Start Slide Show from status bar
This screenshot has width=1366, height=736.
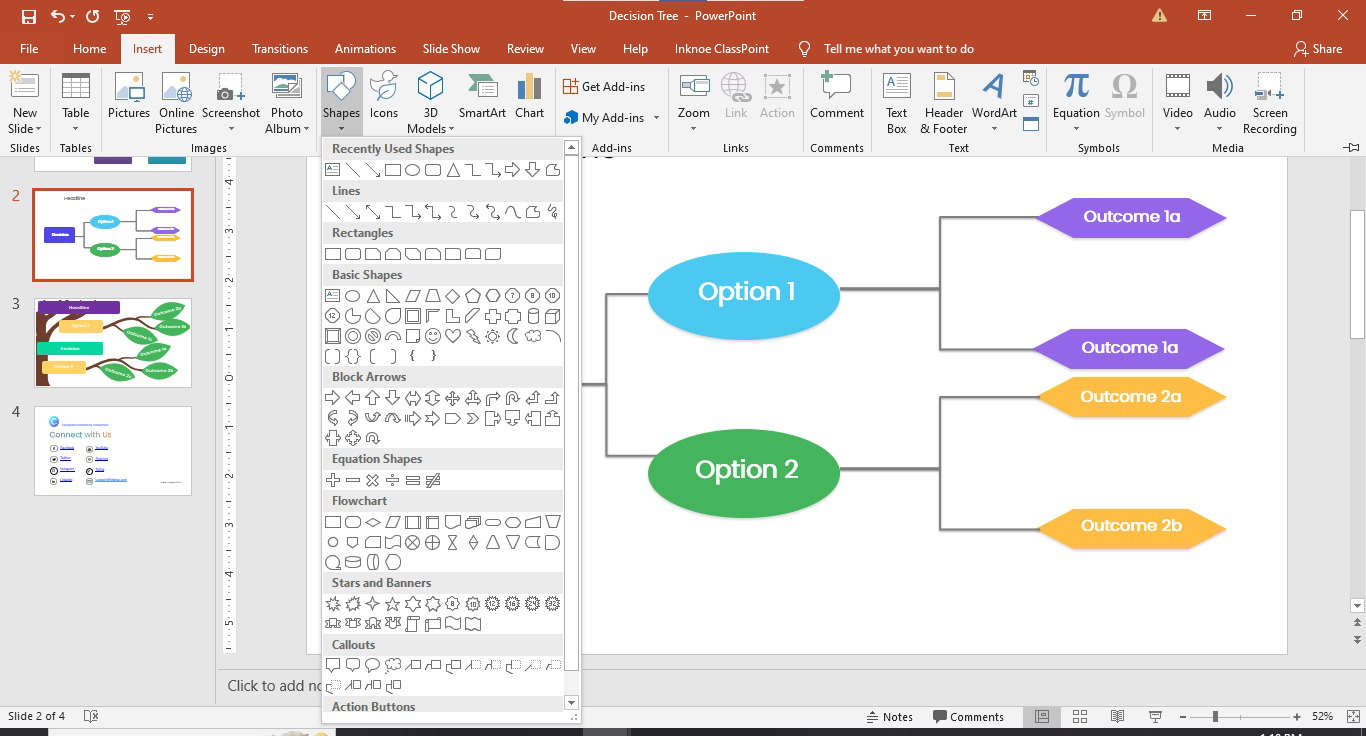[x=1155, y=716]
